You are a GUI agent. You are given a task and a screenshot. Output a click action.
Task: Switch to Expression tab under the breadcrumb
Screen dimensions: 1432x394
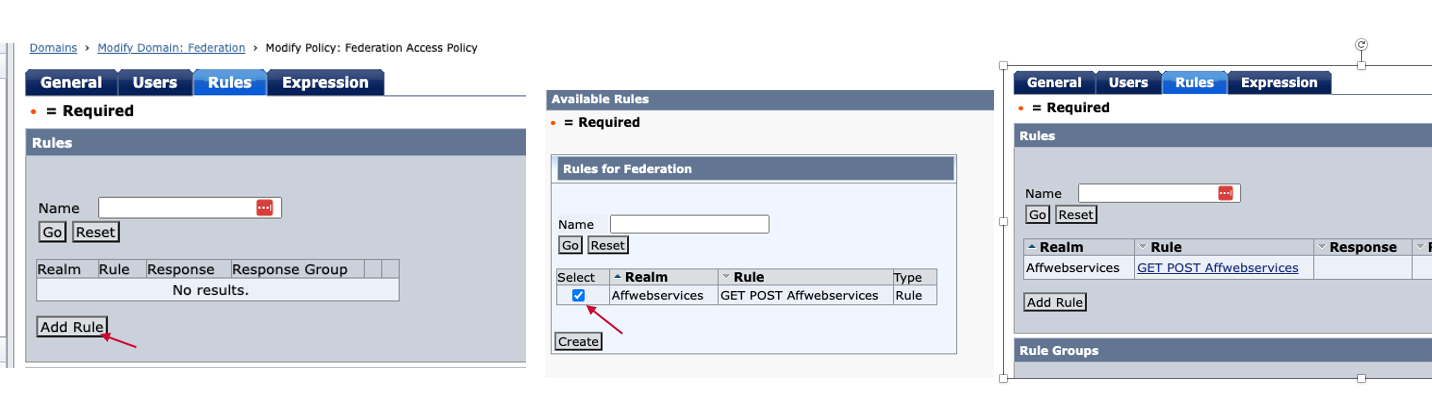[325, 82]
